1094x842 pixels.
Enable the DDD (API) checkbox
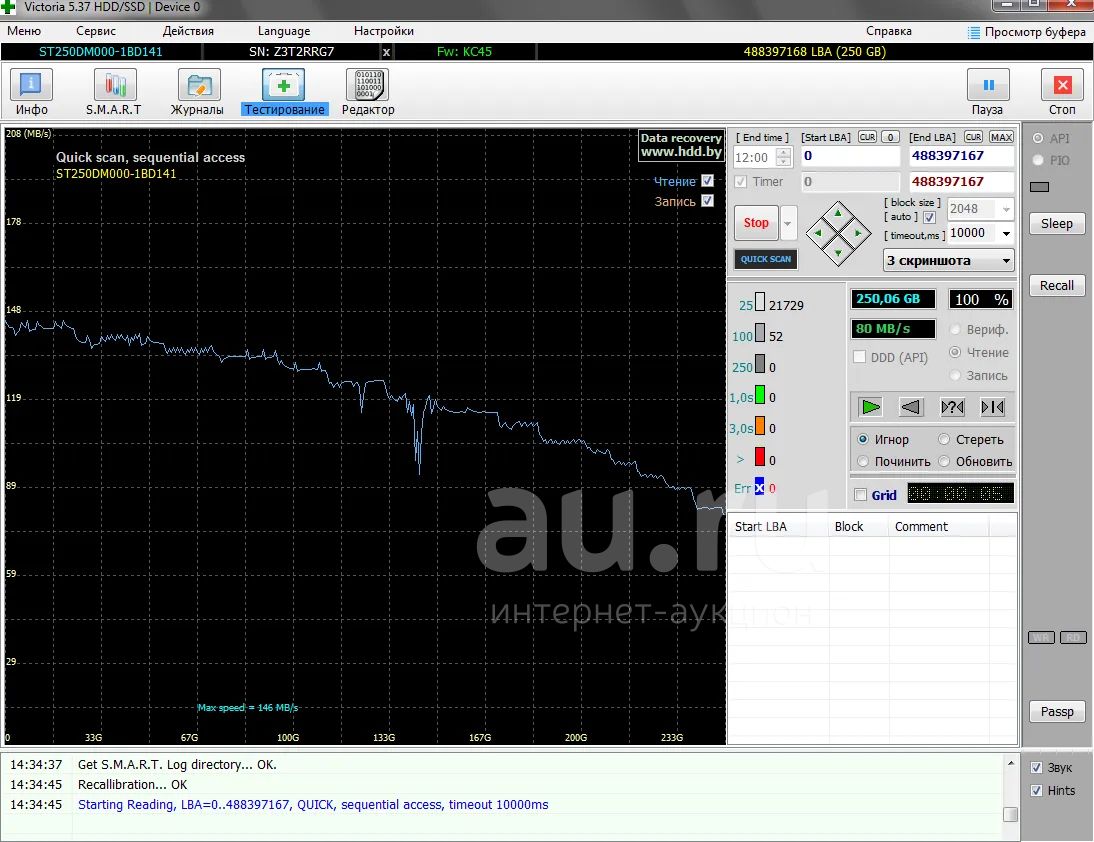tap(860, 357)
